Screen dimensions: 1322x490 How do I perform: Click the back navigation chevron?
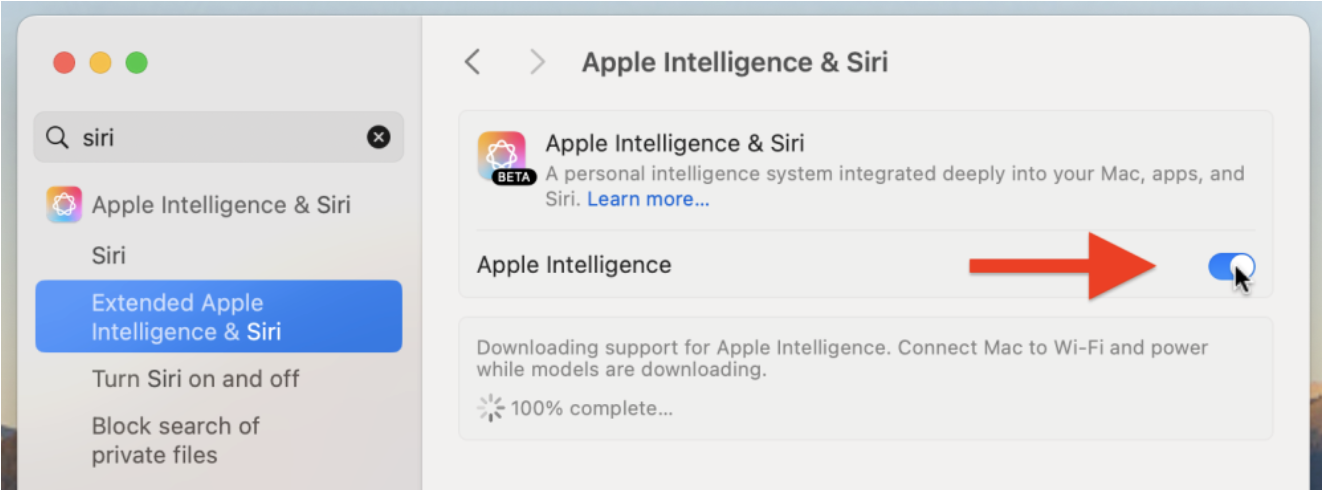click(x=473, y=63)
